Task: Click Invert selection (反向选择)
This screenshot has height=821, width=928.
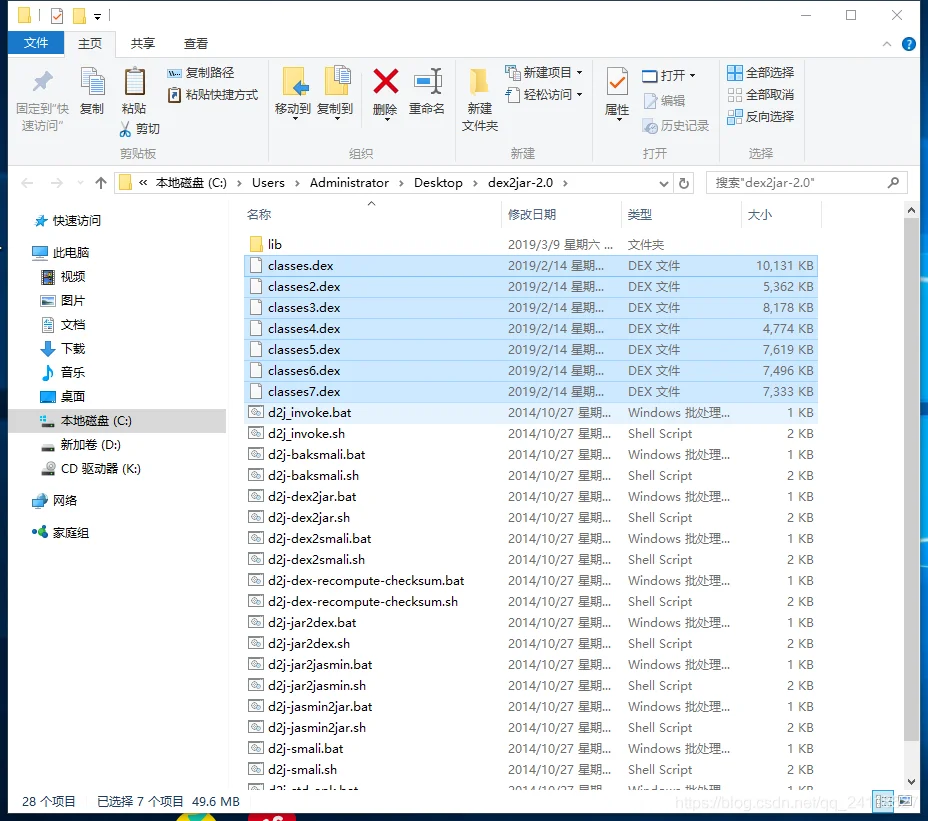Action: 761,117
